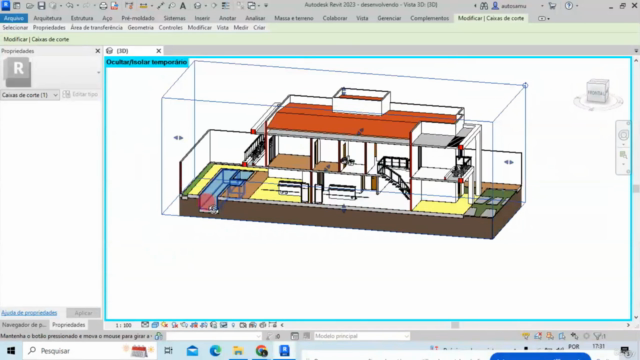Expand the 3D view dropdown arrow
The image size is (640, 360).
coord(205,6)
